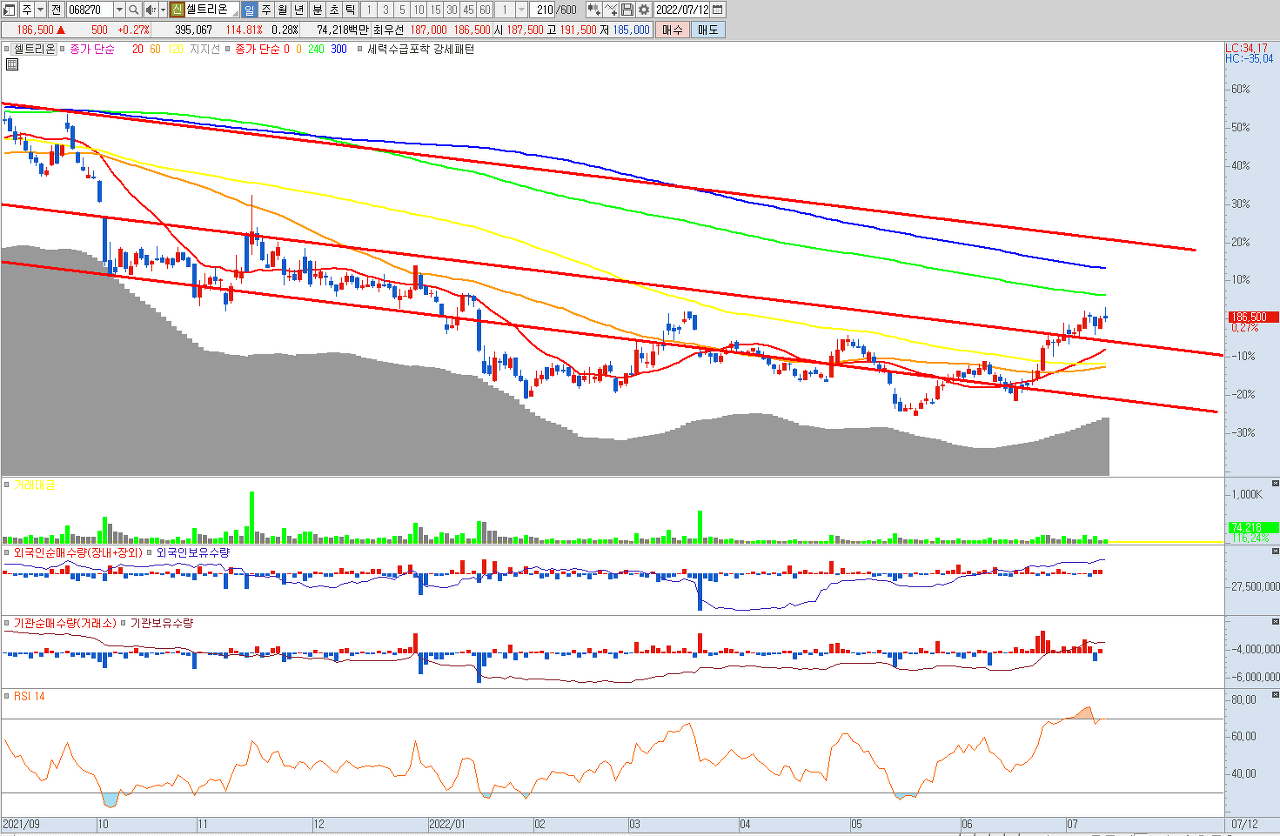Click the 주 selector left of dropdown
Screen dimensions: 1280x836
27,10
